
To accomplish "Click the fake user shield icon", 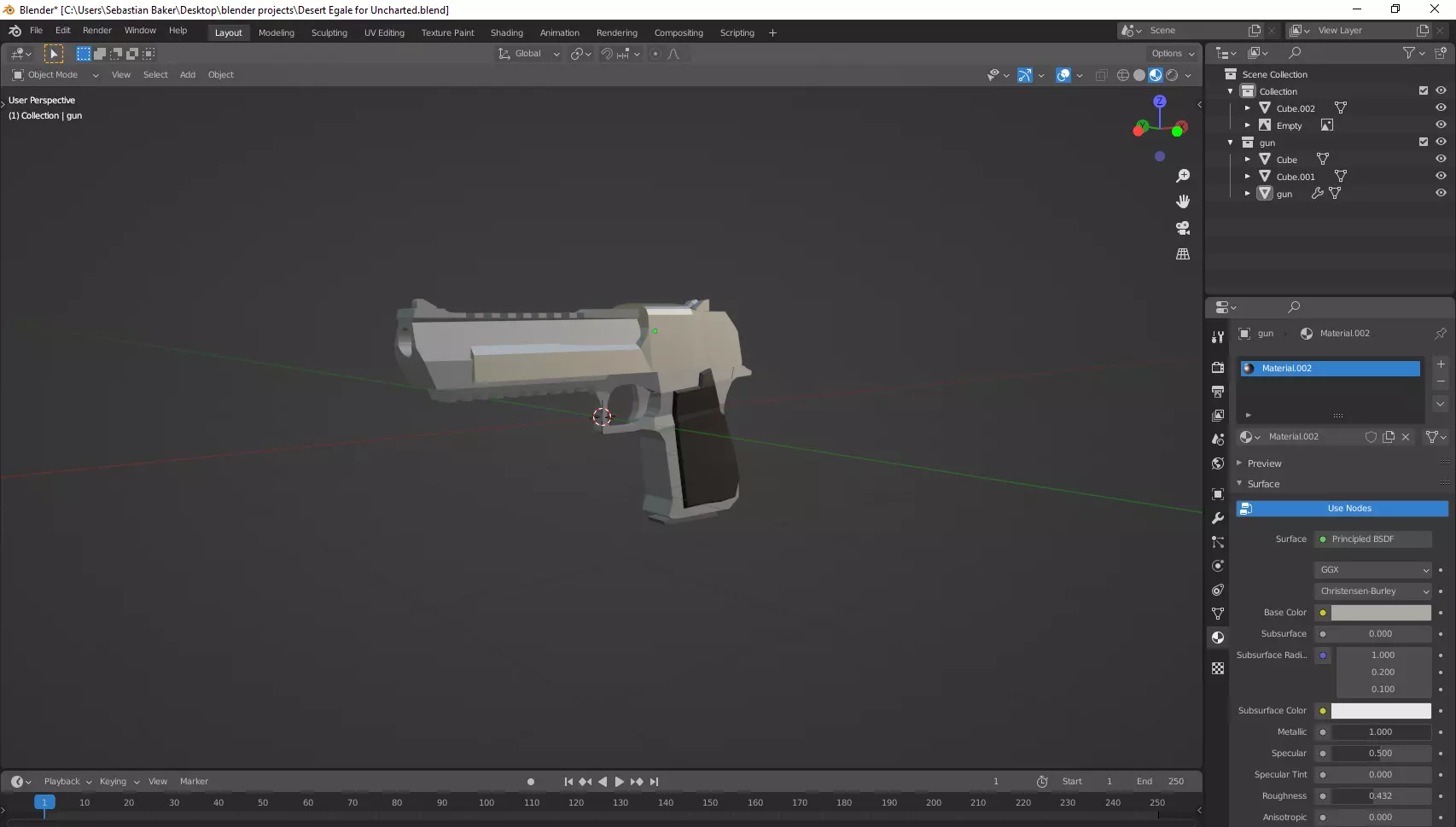I will (1371, 436).
